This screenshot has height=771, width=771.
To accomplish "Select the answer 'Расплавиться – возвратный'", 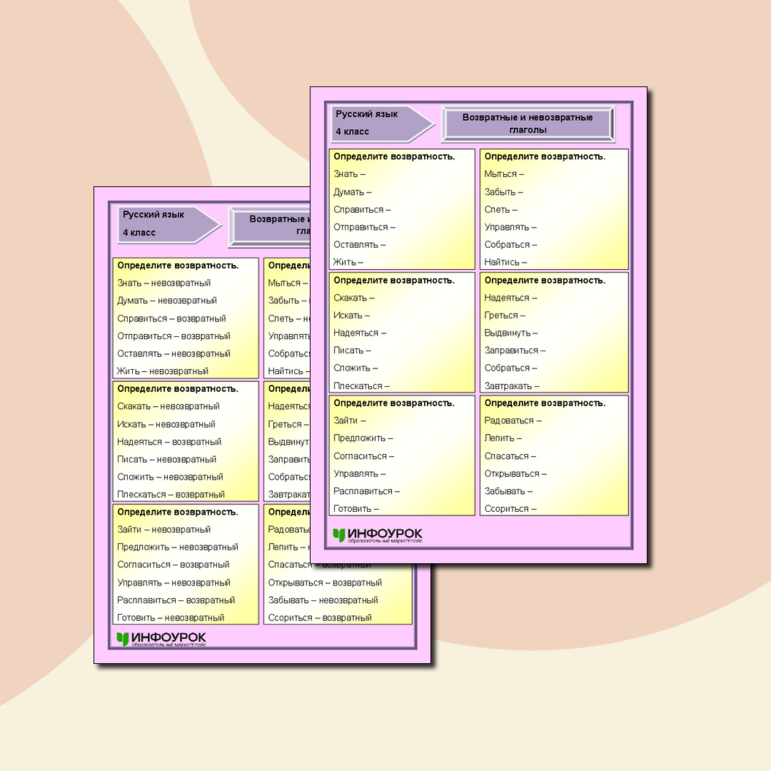I will pos(176,600).
